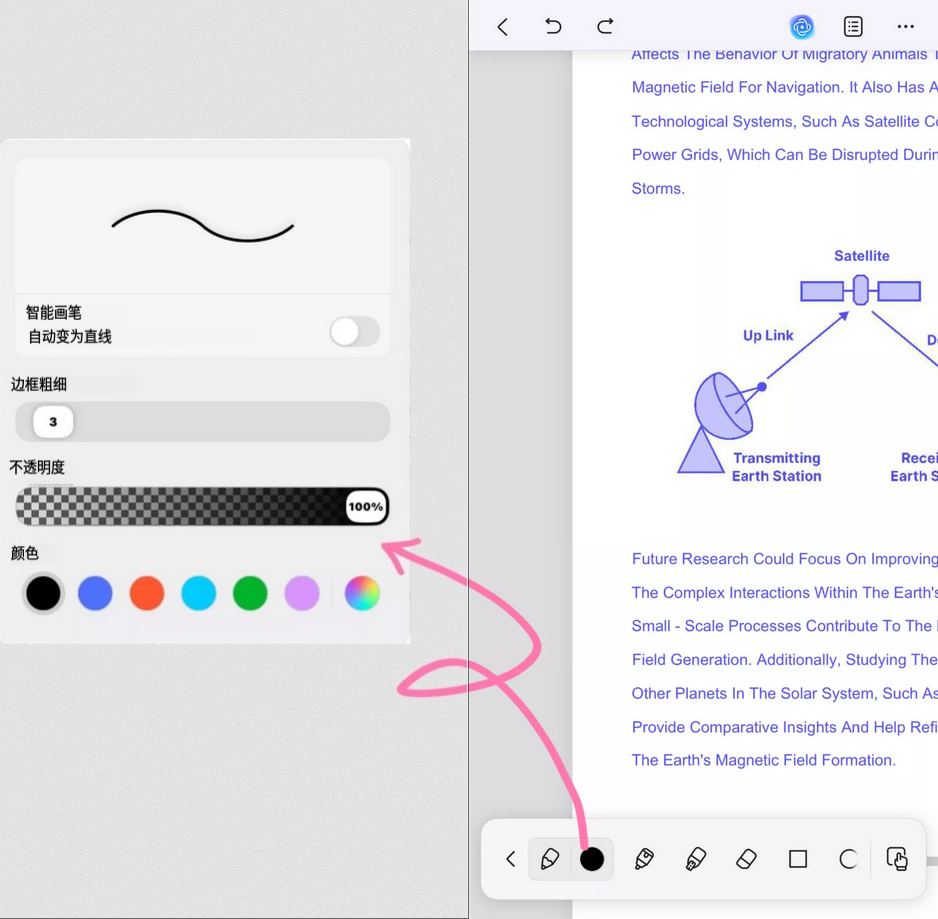The height and width of the screenshot is (919, 938).
Task: Select the pen tool in bottom toolbar
Action: pyautogui.click(x=550, y=859)
